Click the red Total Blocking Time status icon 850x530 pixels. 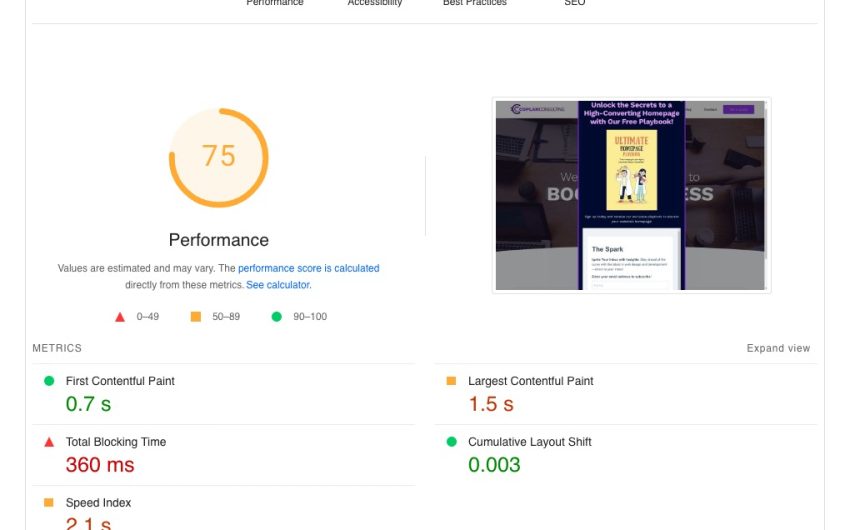[49, 442]
